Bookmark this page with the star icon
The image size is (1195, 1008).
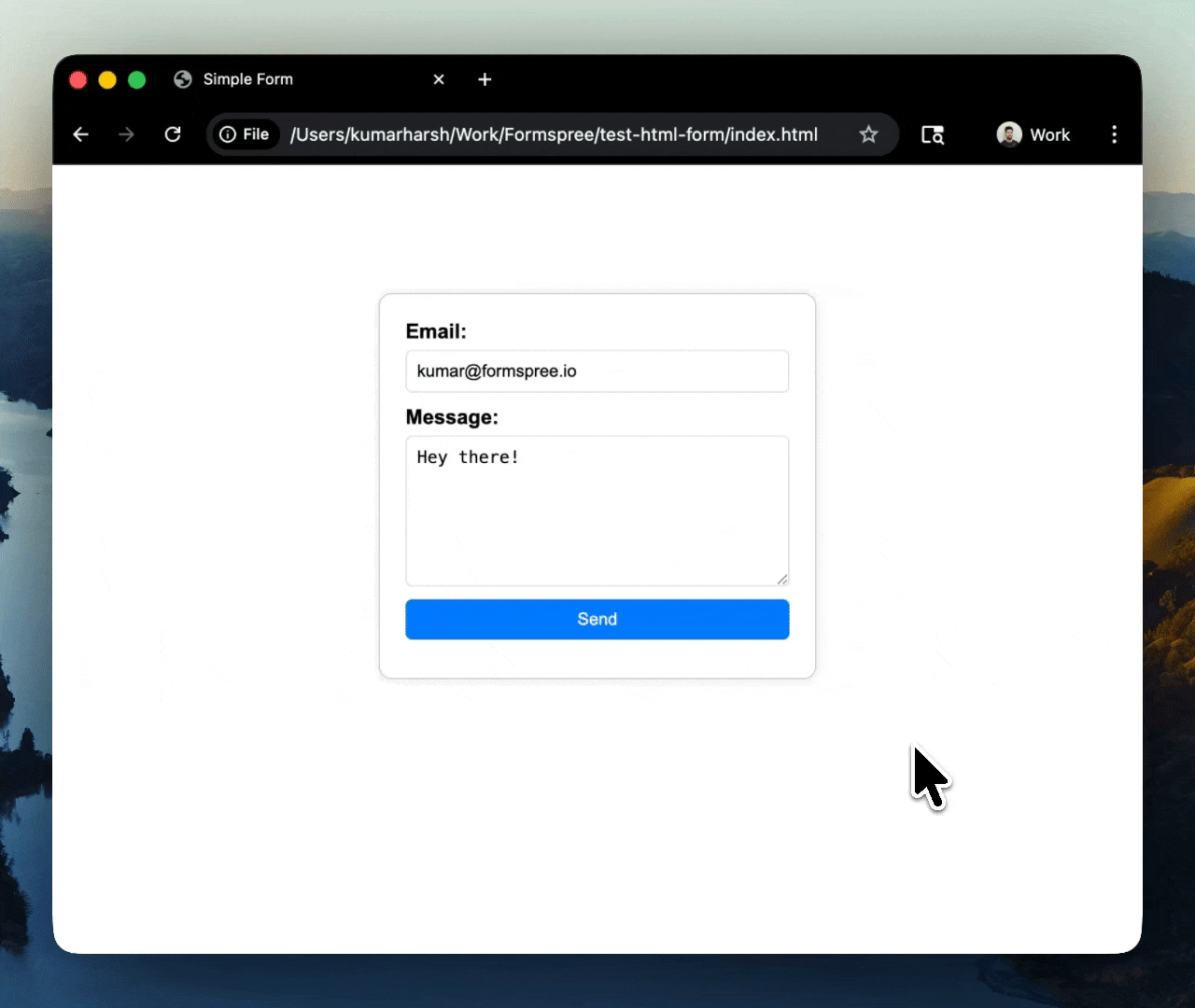pos(868,134)
